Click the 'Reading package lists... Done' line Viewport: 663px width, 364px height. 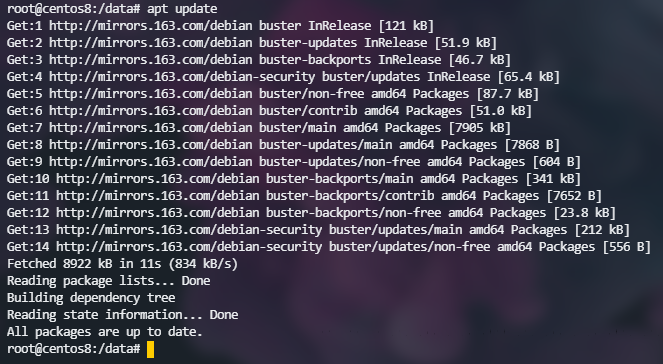click(x=109, y=281)
